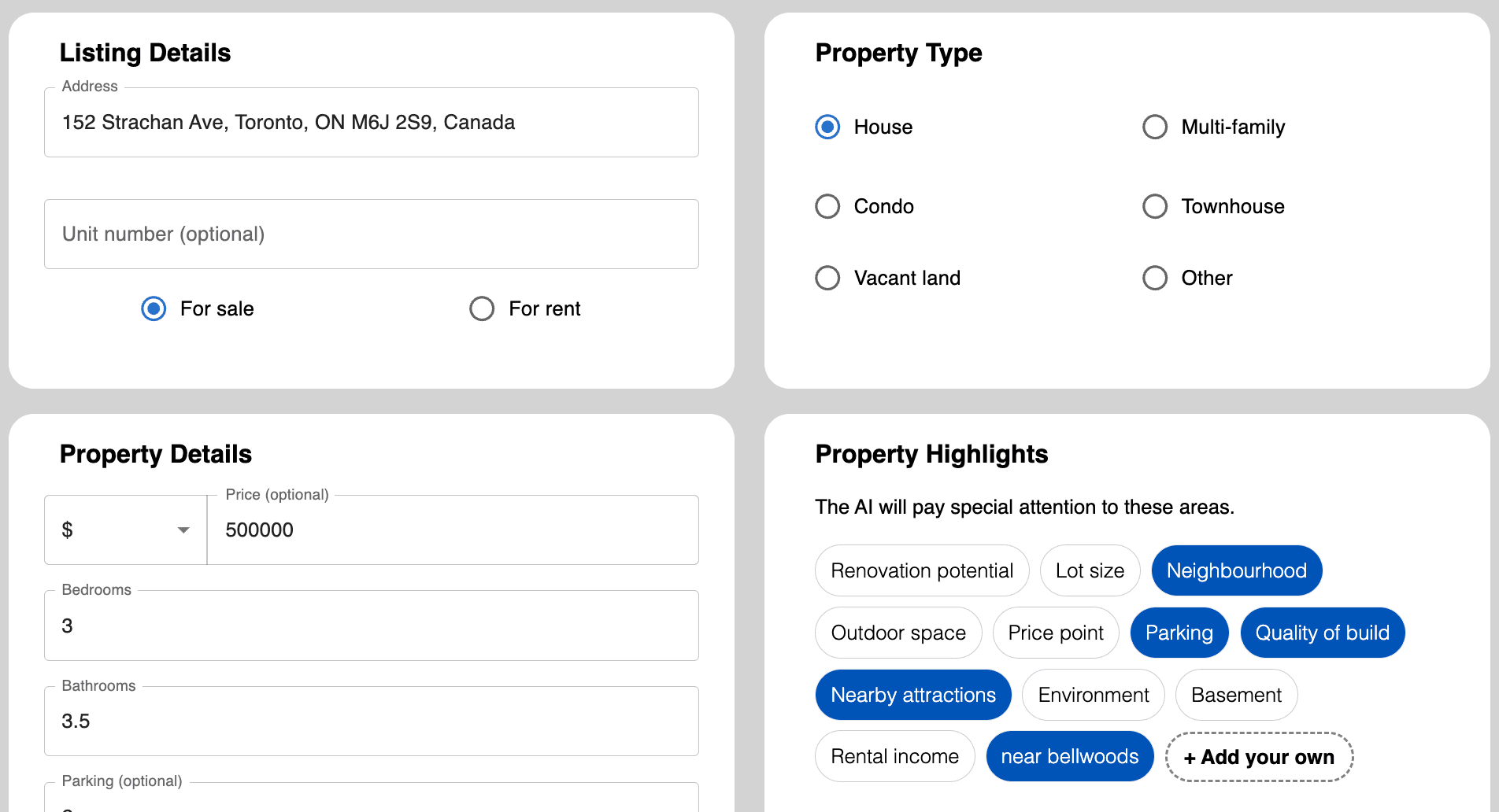Screen dimensions: 1499x812
Task: Click into the Address field
Action: pos(371,122)
